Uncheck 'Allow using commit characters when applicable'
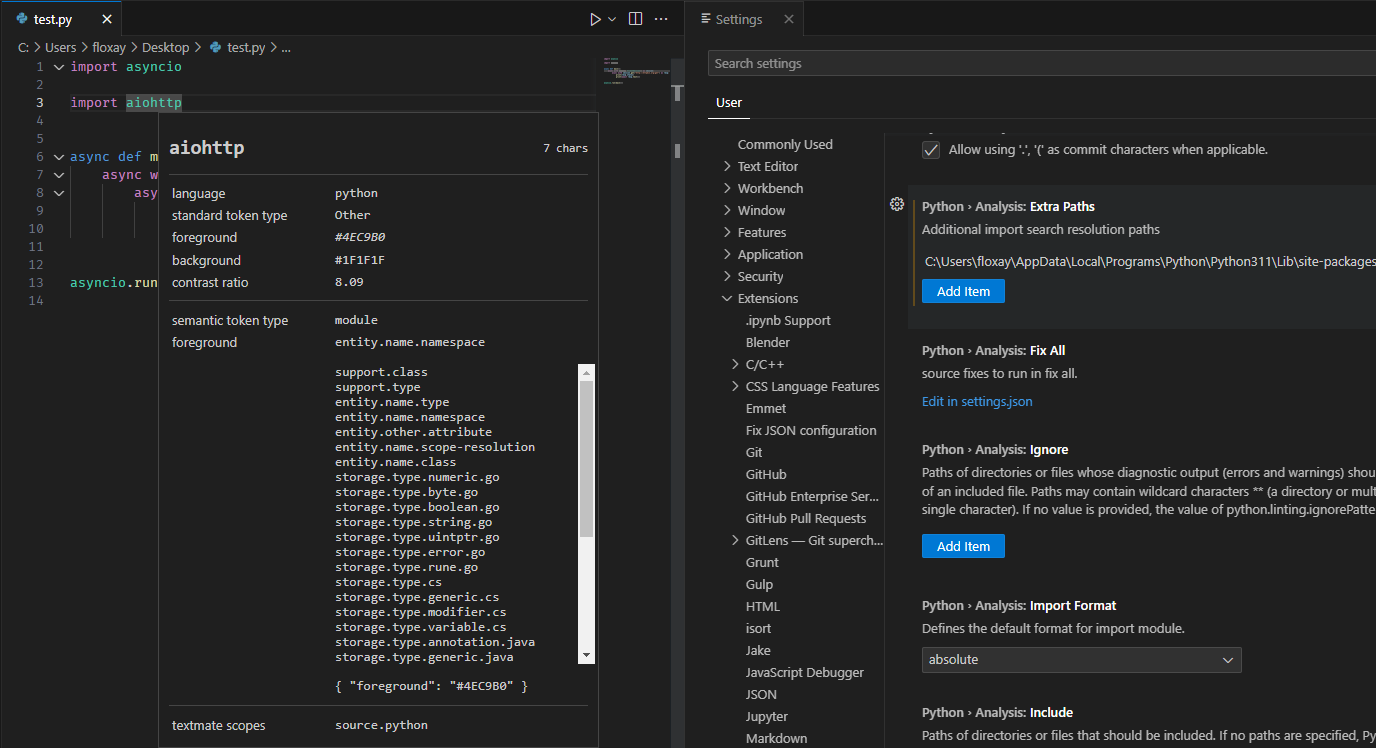Viewport: 1376px width, 748px height. [x=931, y=149]
